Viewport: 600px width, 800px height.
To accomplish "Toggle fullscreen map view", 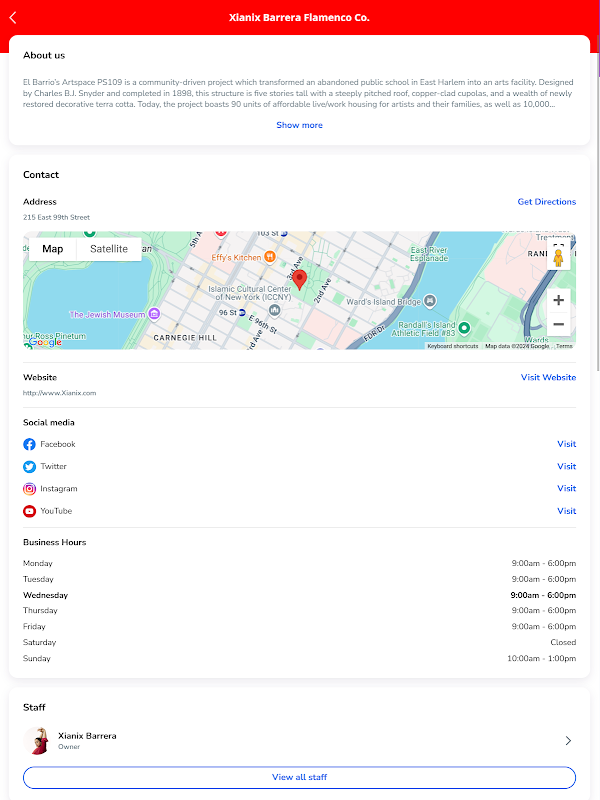I will coord(558,244).
